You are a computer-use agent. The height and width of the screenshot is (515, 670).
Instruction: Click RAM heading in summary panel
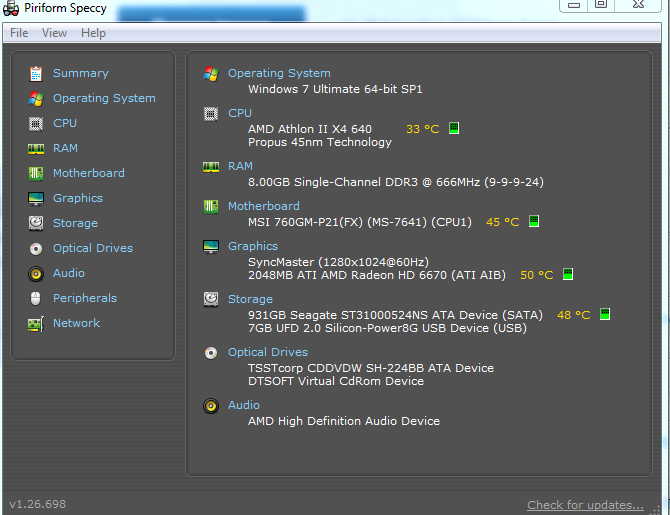[240, 166]
